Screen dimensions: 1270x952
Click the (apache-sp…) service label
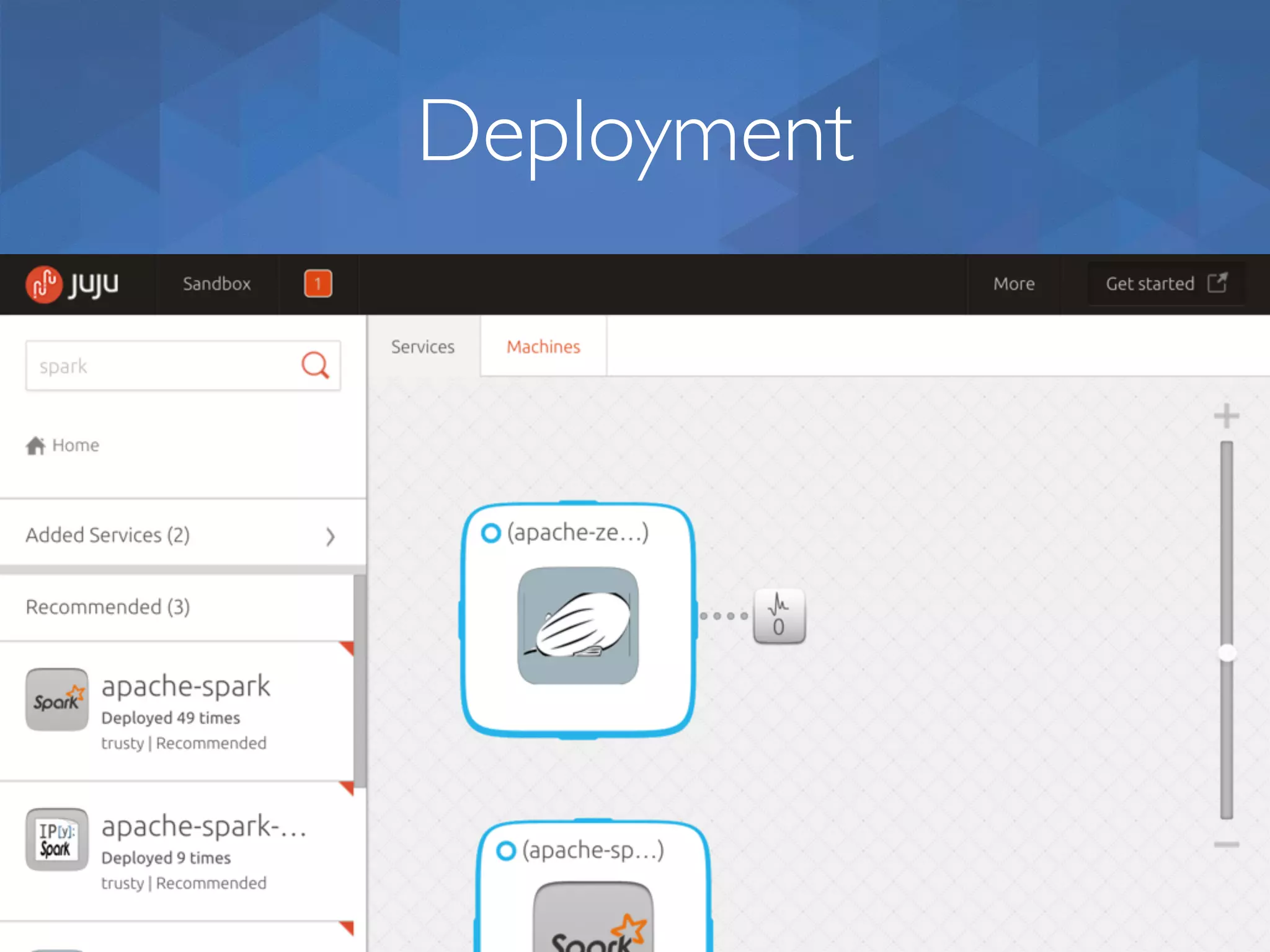593,850
